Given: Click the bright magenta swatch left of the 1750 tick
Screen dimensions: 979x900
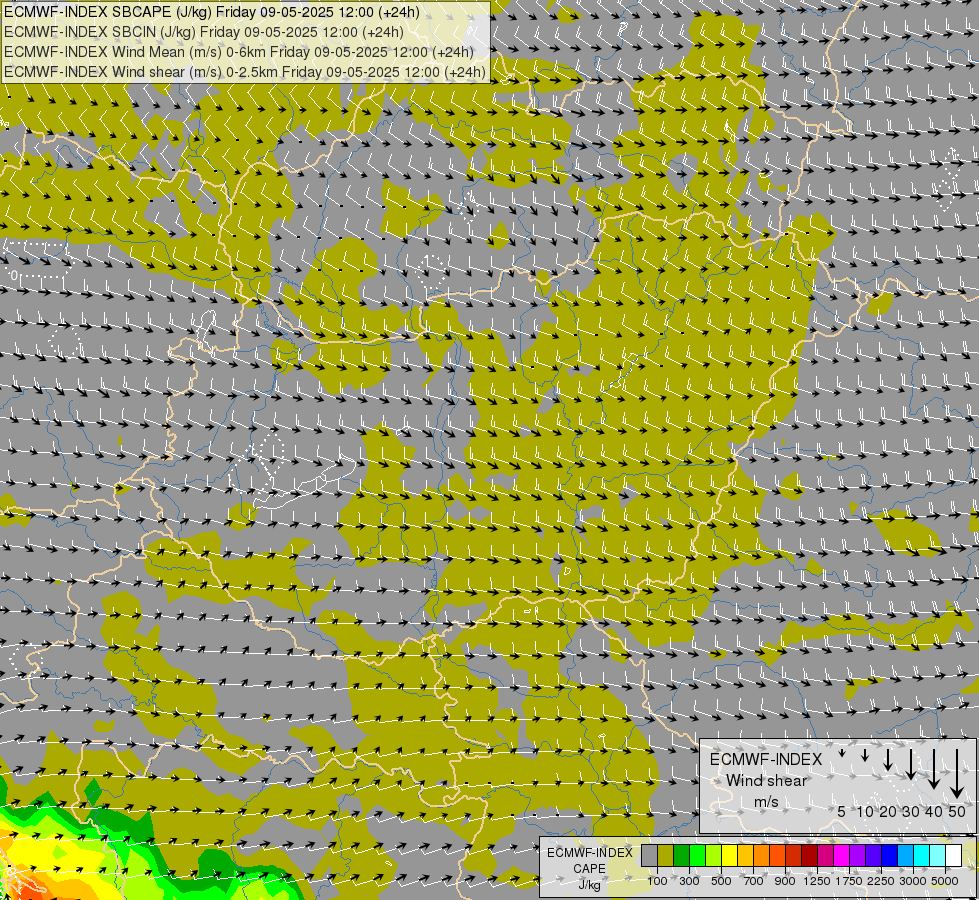Looking at the screenshot, I should tap(842, 856).
